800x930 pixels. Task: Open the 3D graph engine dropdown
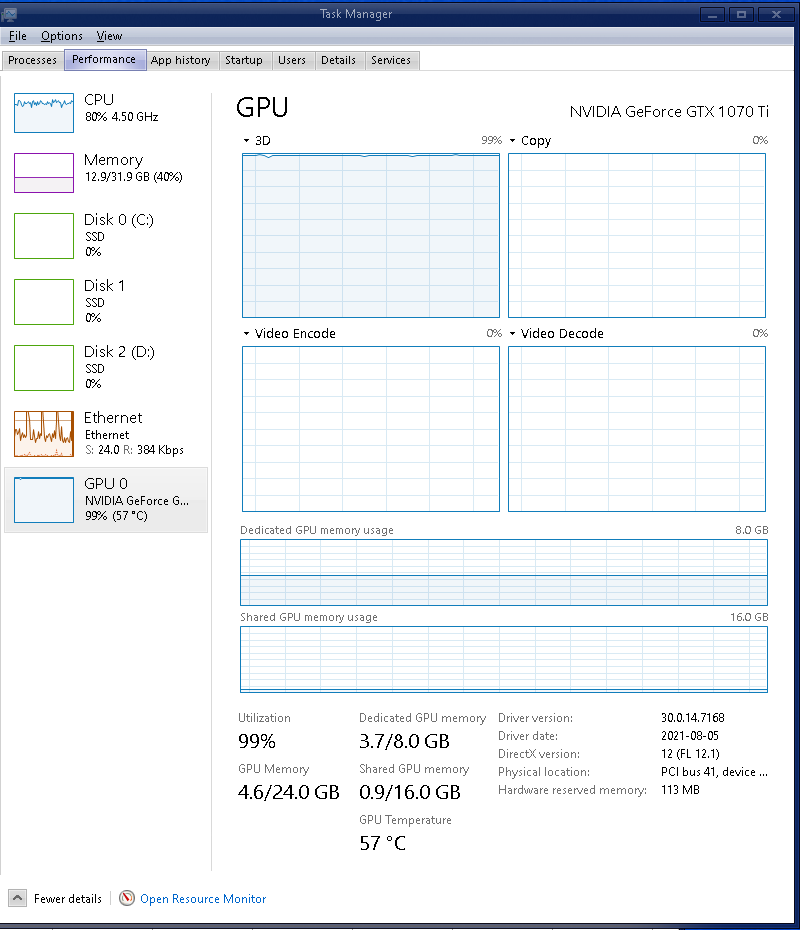coord(247,141)
